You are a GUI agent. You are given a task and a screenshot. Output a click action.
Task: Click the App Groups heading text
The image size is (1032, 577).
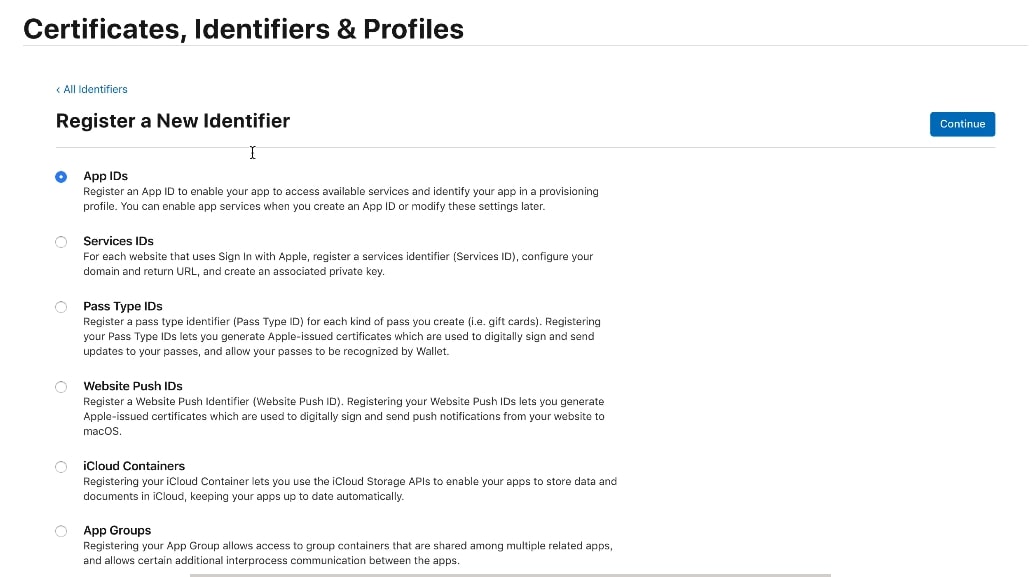(x=117, y=530)
